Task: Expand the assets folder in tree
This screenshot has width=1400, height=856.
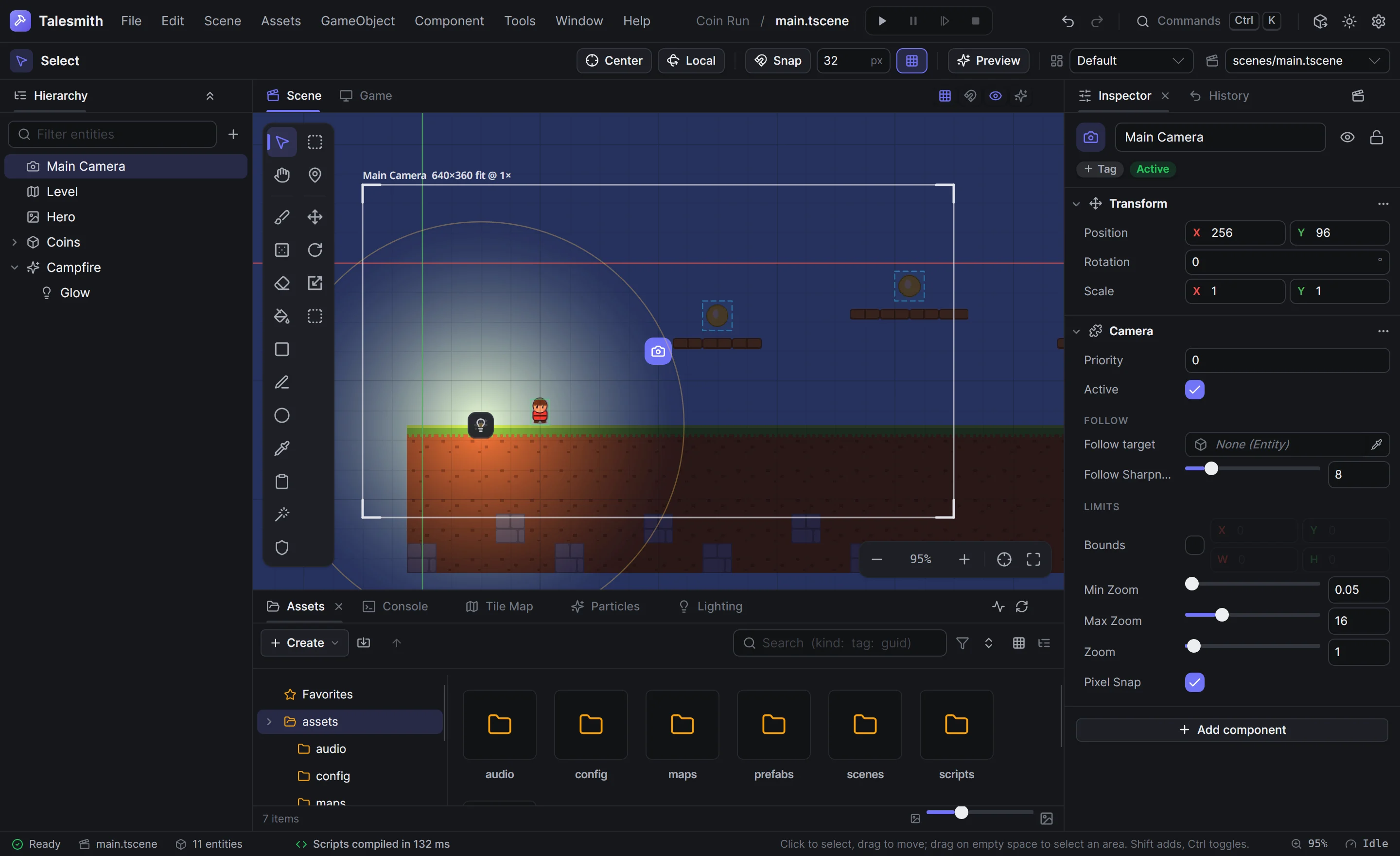Action: pos(269,721)
